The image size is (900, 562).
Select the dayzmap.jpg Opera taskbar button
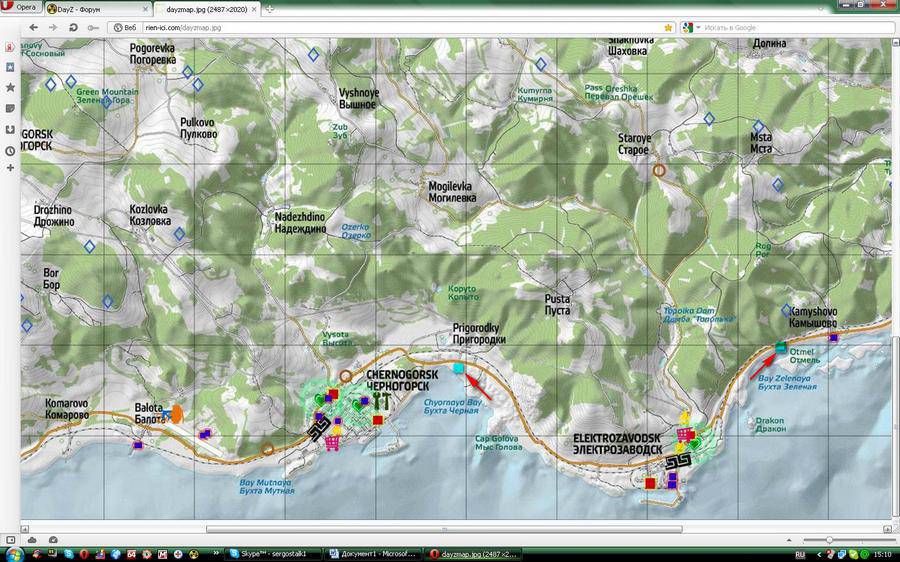coord(474,554)
